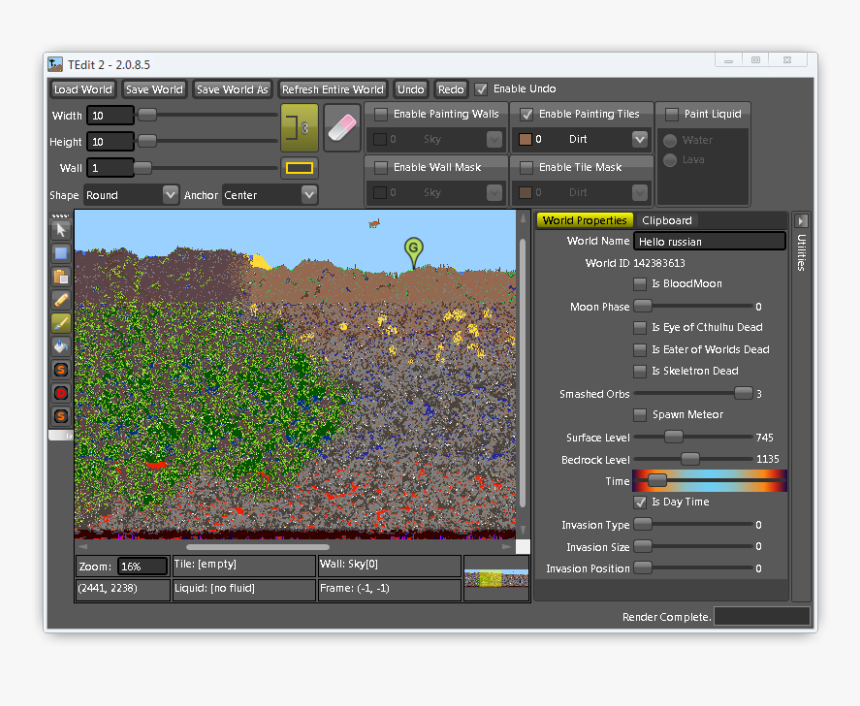Image resolution: width=860 pixels, height=706 pixels.
Task: Uncheck the Enable Undo checkbox
Action: [482, 89]
